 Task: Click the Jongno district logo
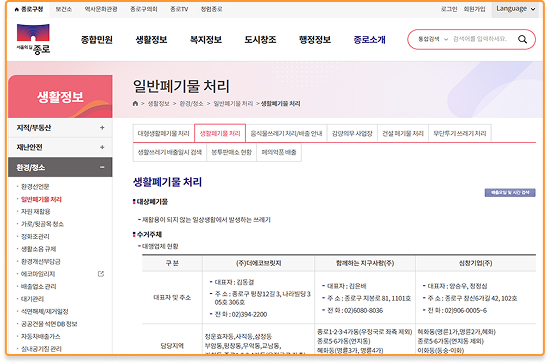pyautogui.click(x=33, y=39)
